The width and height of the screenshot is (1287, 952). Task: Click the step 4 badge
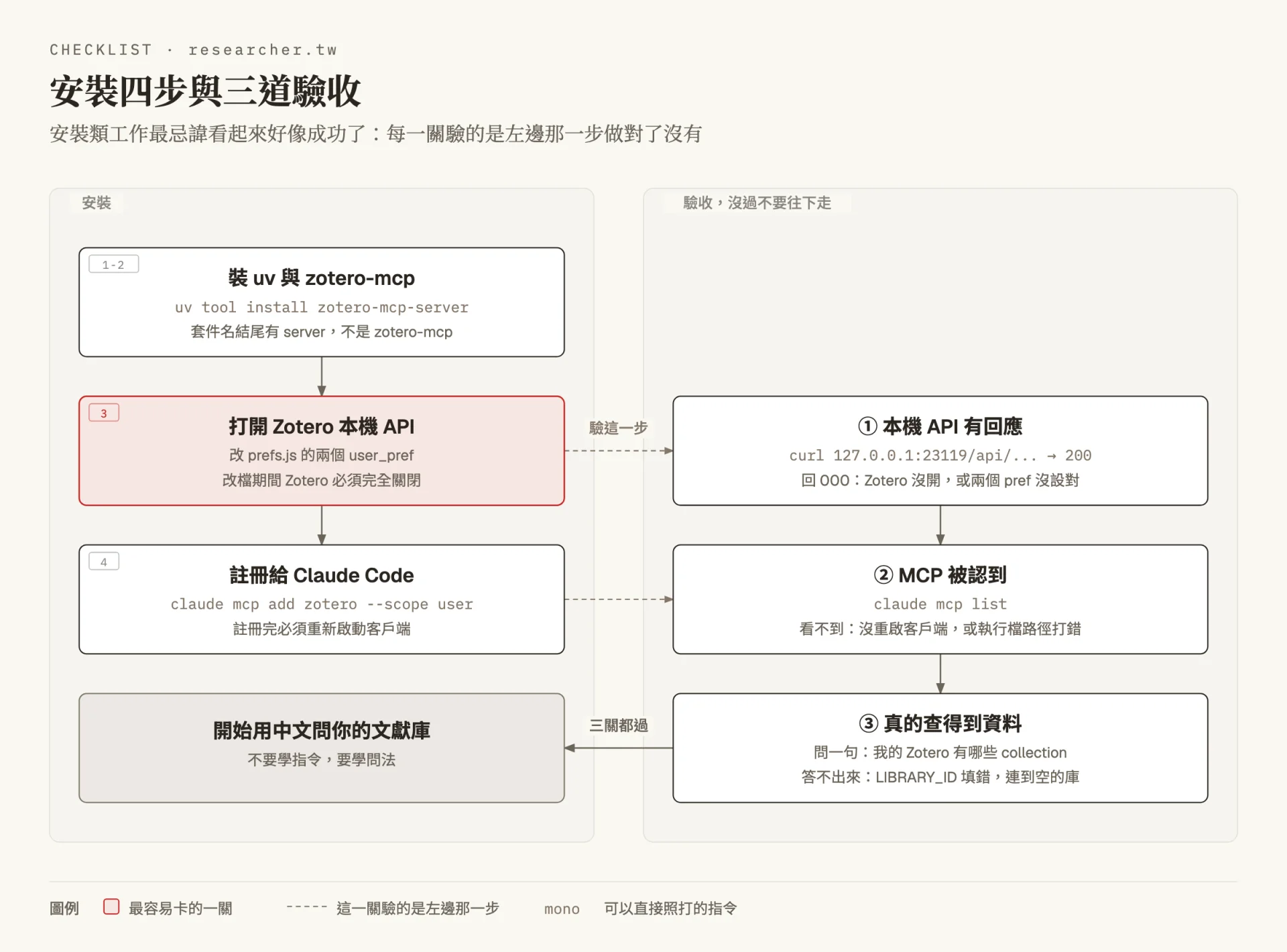point(104,562)
